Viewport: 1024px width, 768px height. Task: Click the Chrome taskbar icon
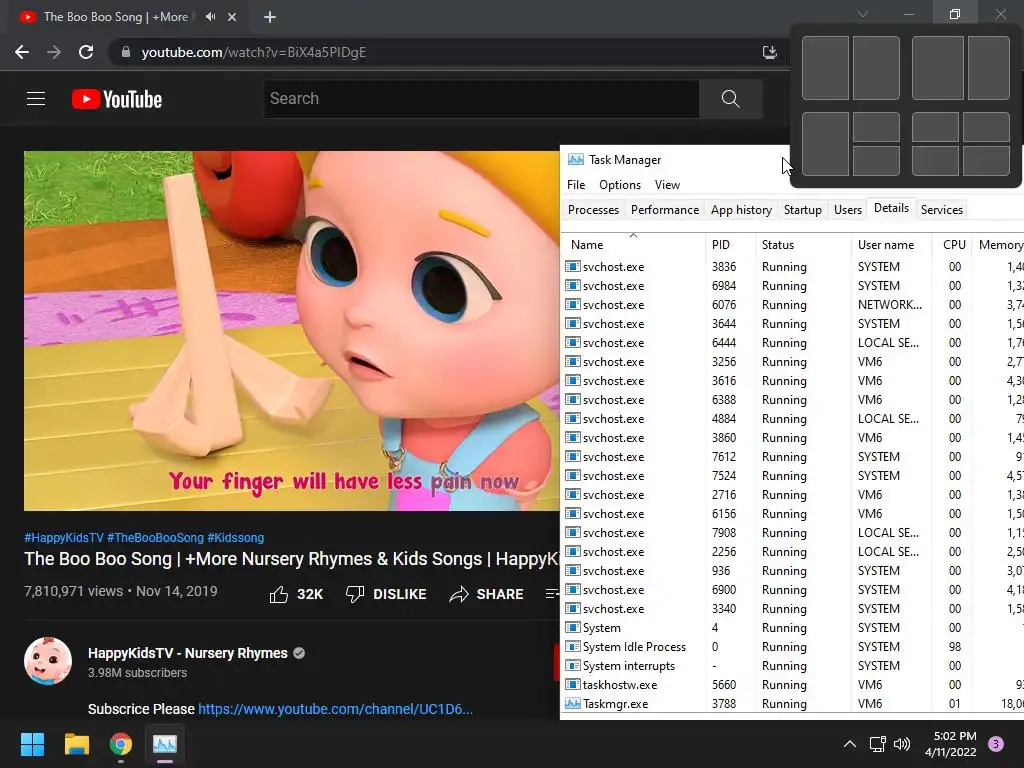coord(121,744)
